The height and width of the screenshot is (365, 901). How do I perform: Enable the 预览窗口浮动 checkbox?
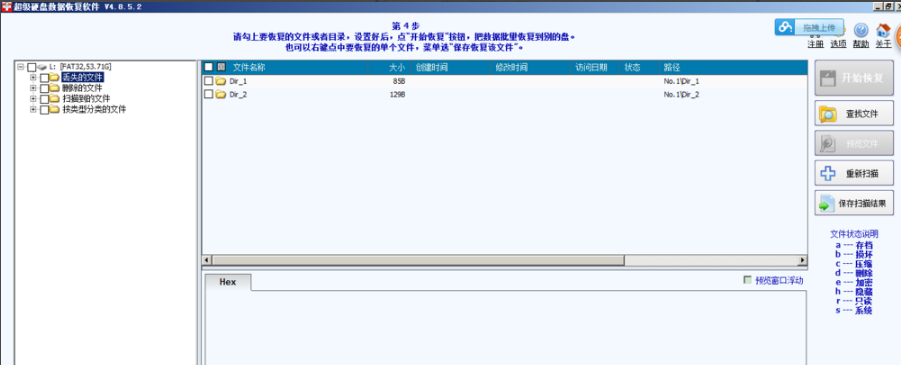(x=748, y=280)
